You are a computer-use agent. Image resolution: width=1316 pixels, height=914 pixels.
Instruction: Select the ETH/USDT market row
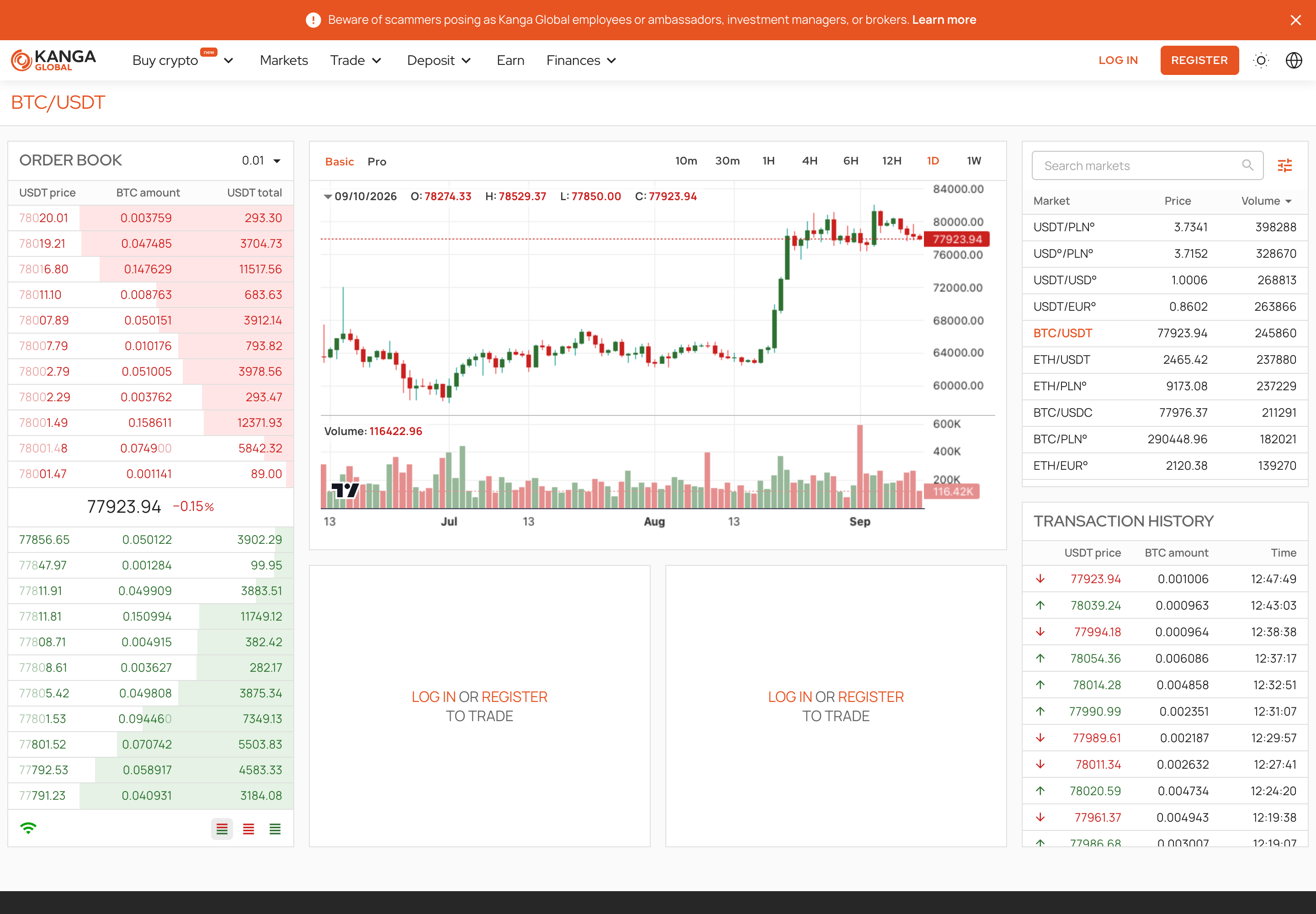click(x=1164, y=360)
